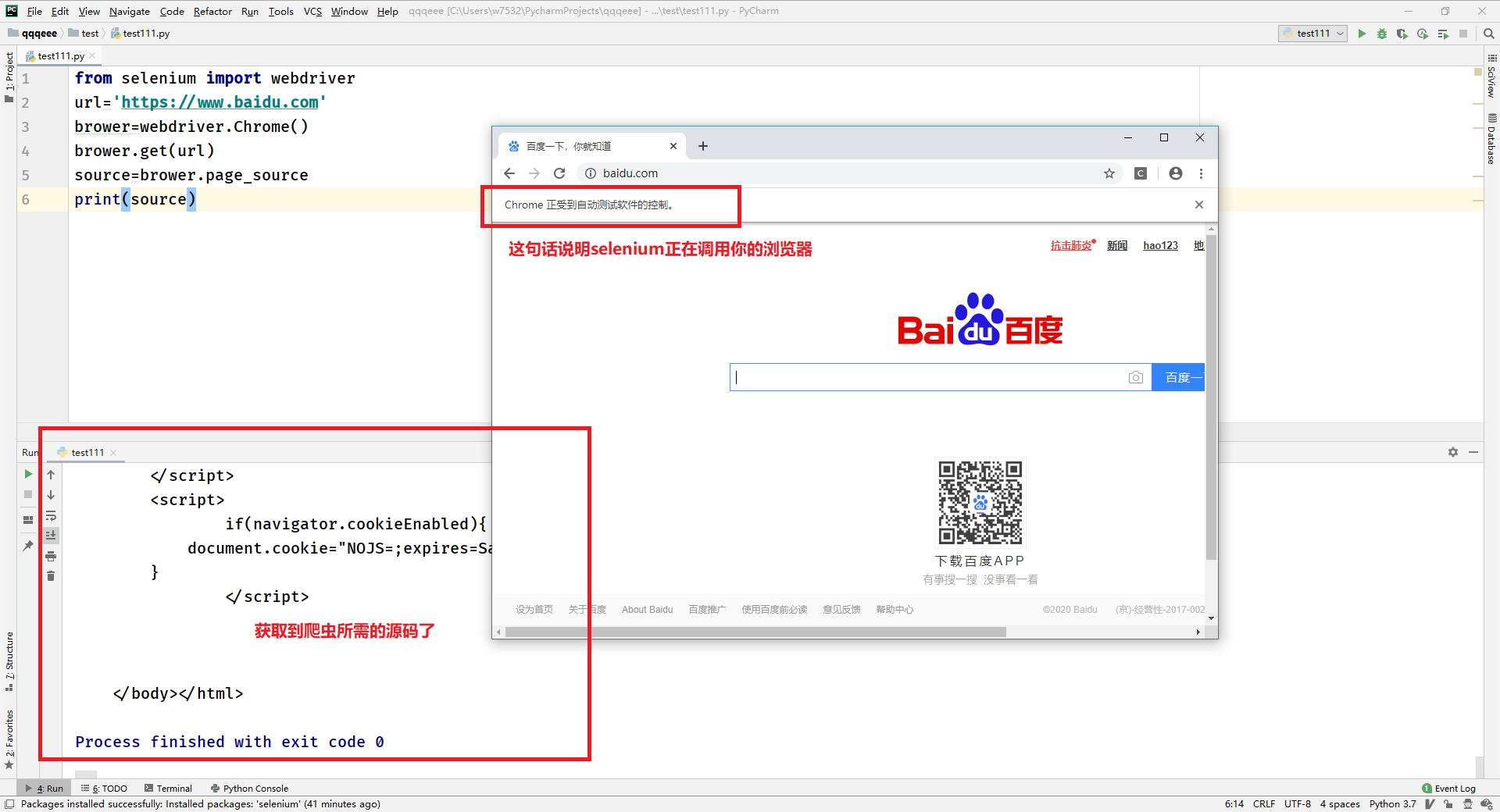Open new tab in Chrome
1500x812 pixels.
tap(703, 146)
